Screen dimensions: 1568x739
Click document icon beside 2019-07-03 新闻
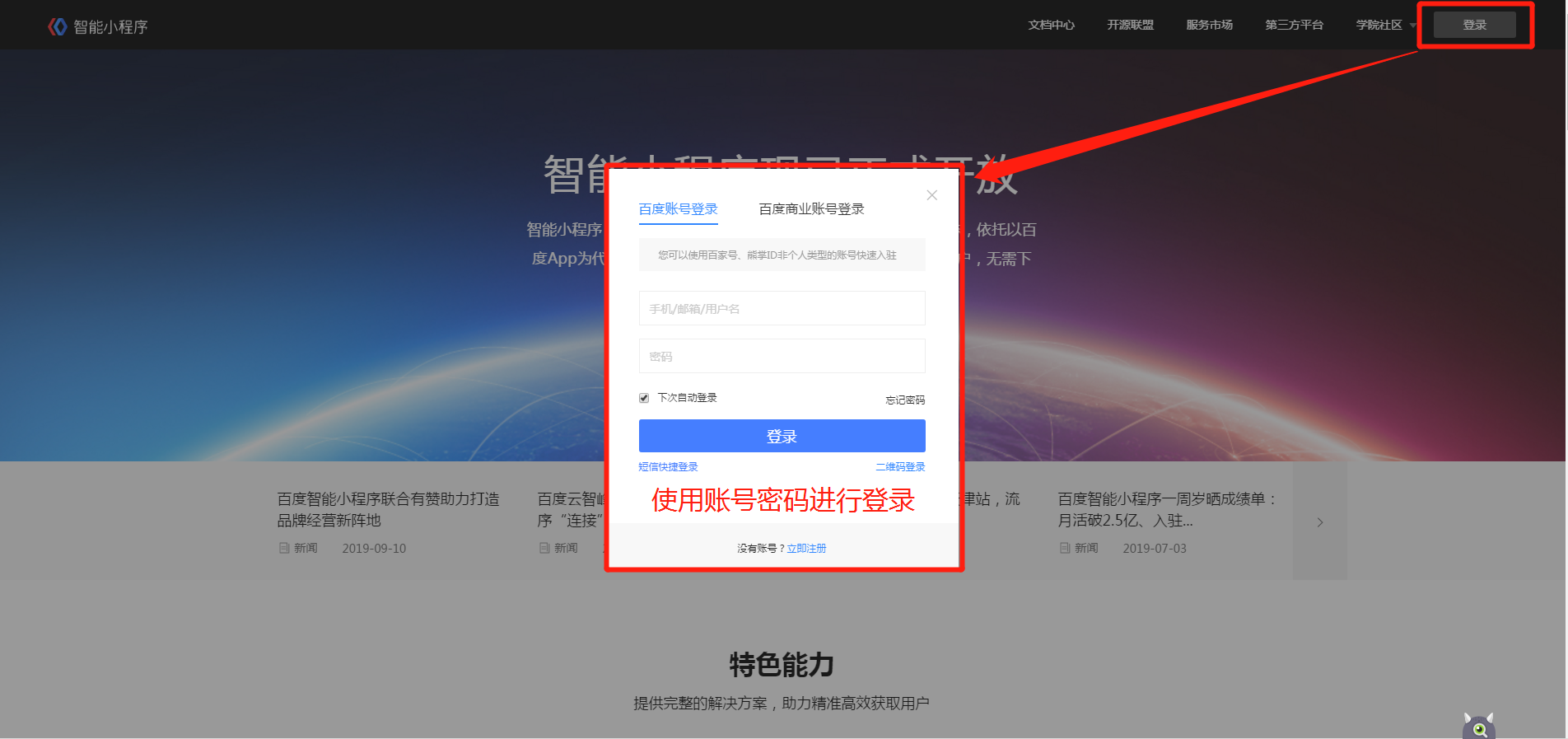[x=1065, y=548]
